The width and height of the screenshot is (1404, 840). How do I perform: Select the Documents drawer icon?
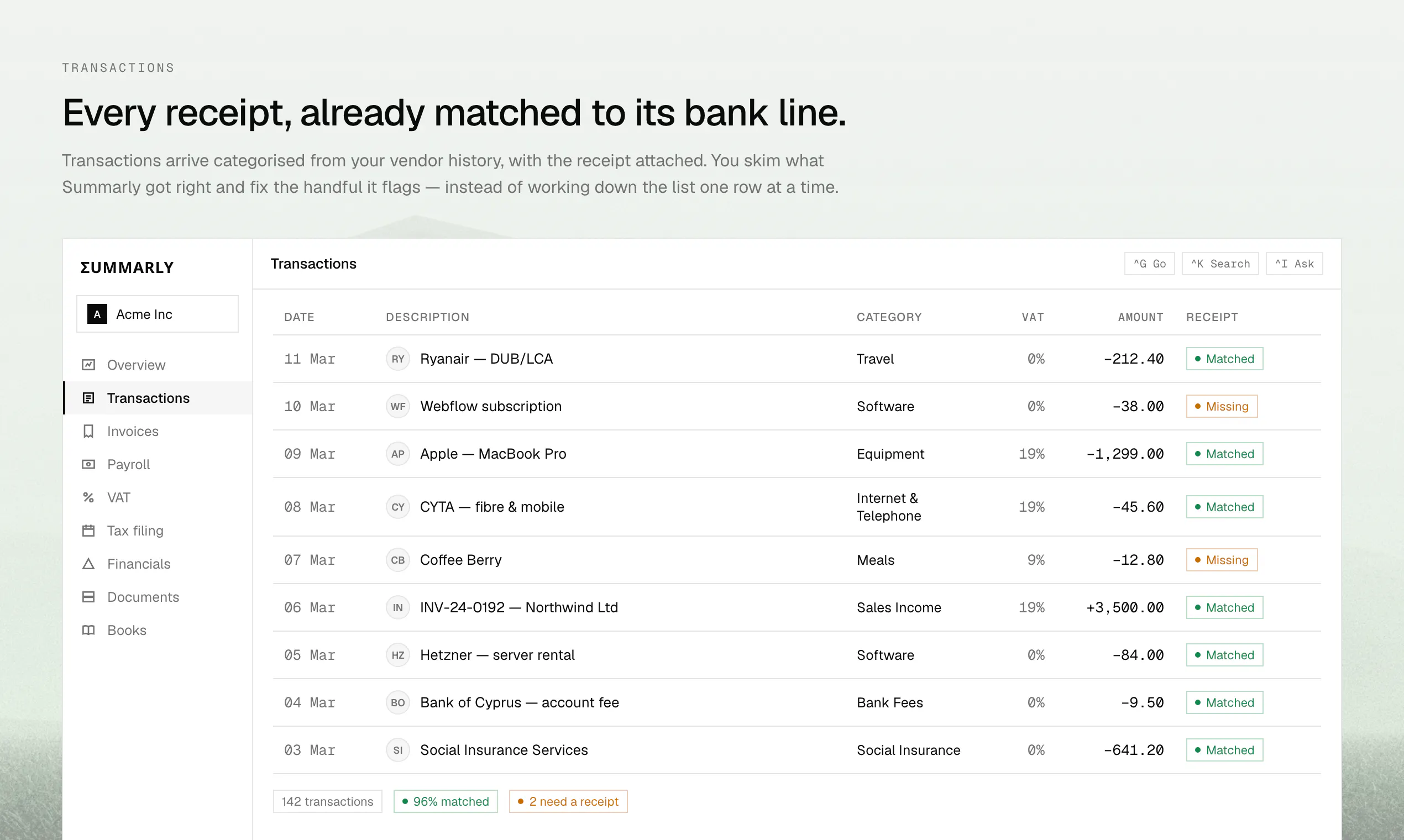[88, 597]
